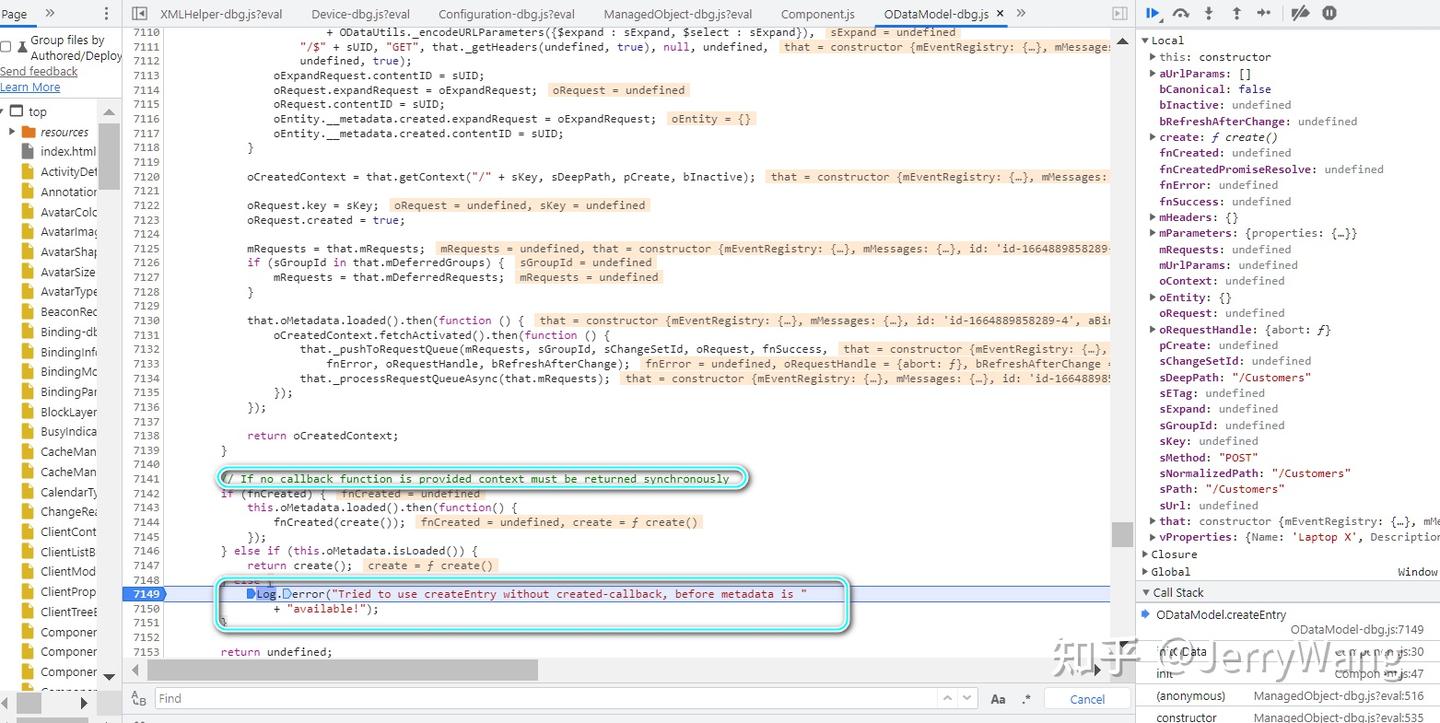Click the Step over next function call icon
1440x723 pixels.
pos(1181,13)
